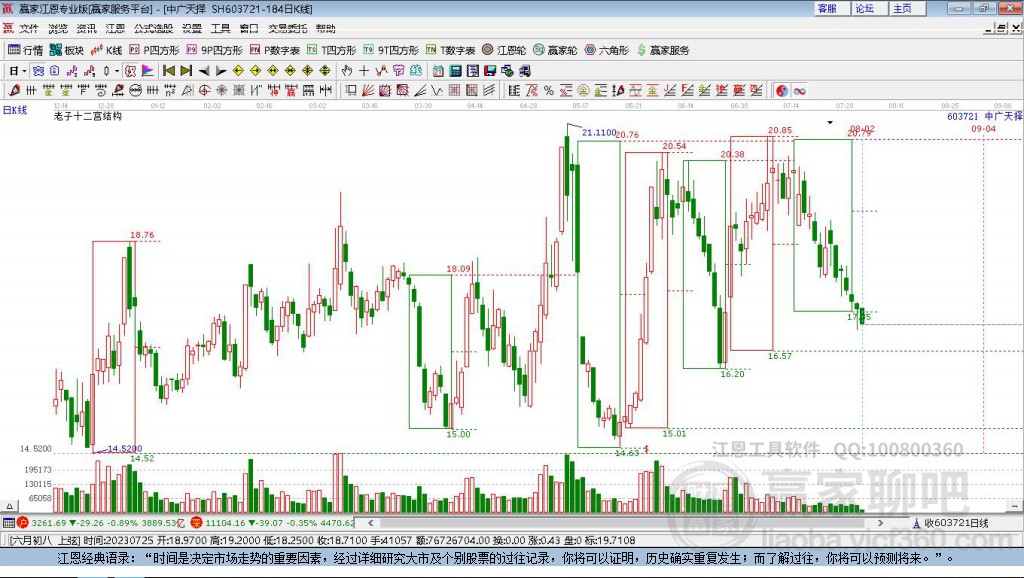Click the 16.57 price label

tap(779, 356)
